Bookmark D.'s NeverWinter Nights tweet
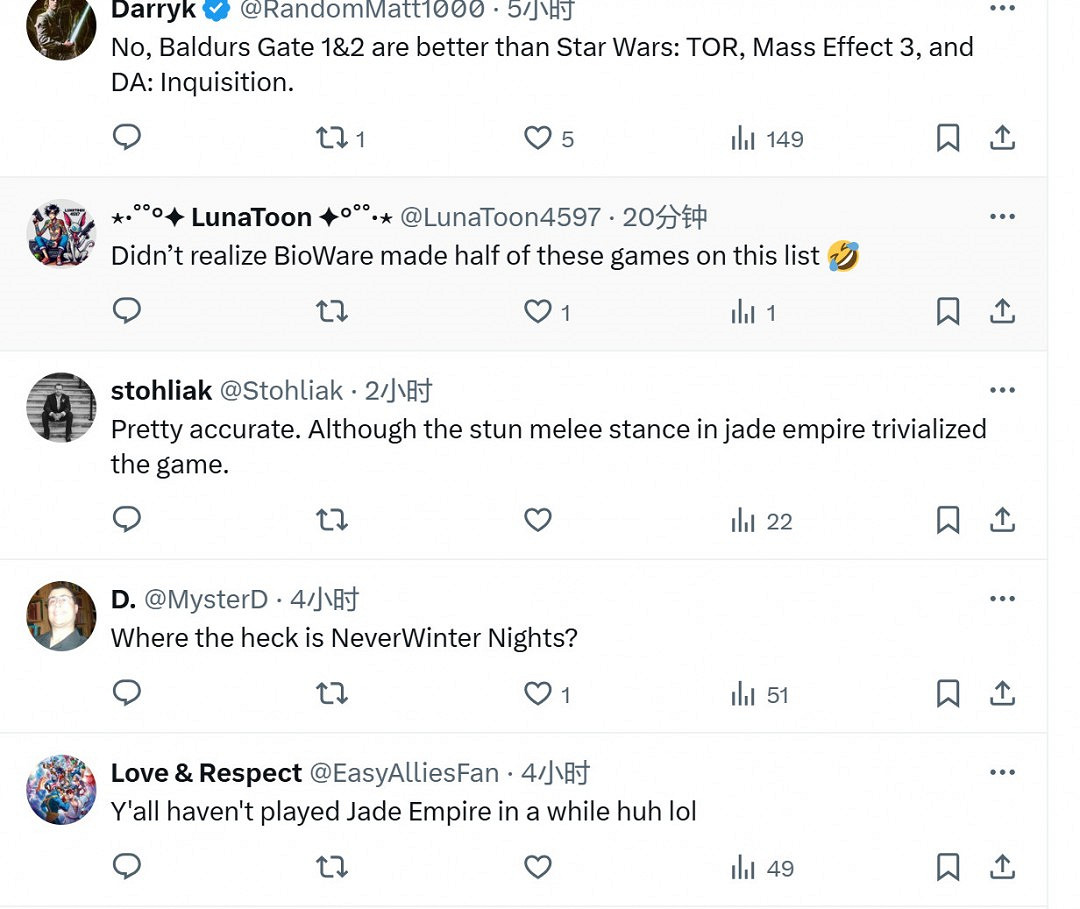 [x=948, y=694]
